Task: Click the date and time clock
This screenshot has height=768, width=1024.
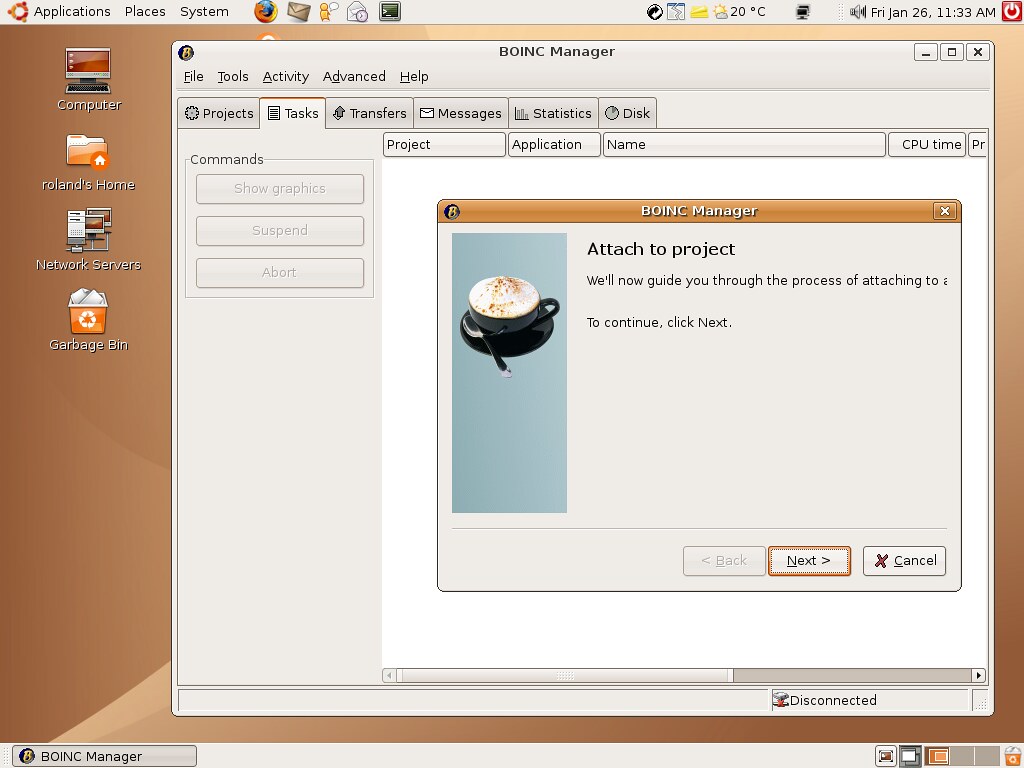Action: point(933,12)
